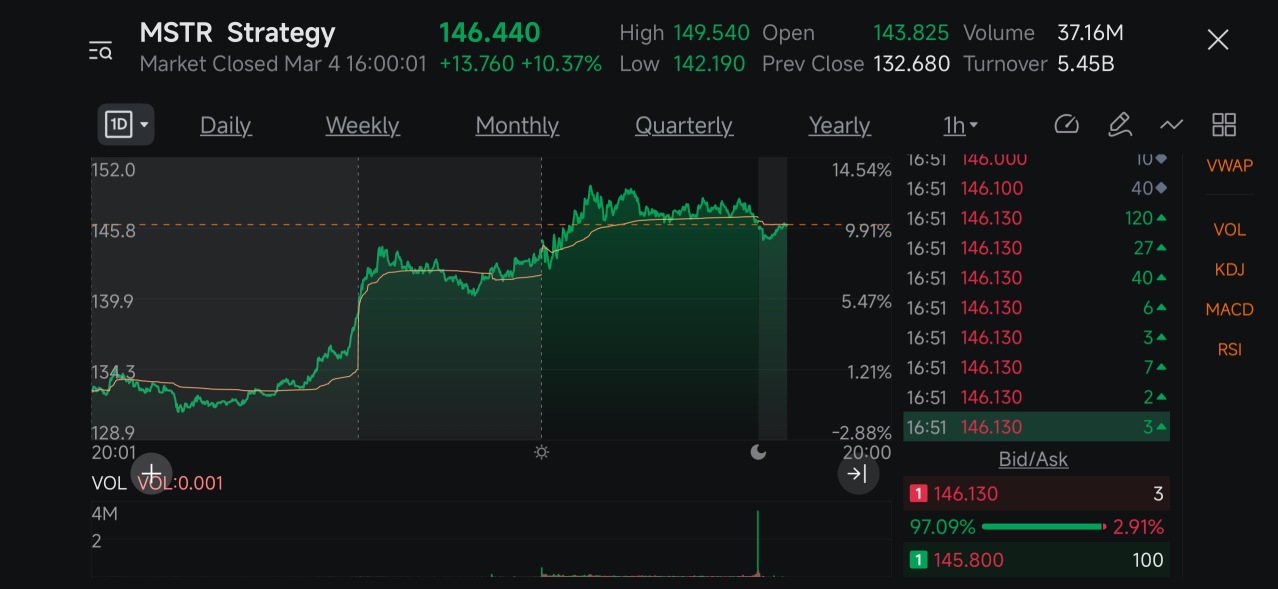Close the MSTR chart view
This screenshot has width=1278, height=589.
1217,40
